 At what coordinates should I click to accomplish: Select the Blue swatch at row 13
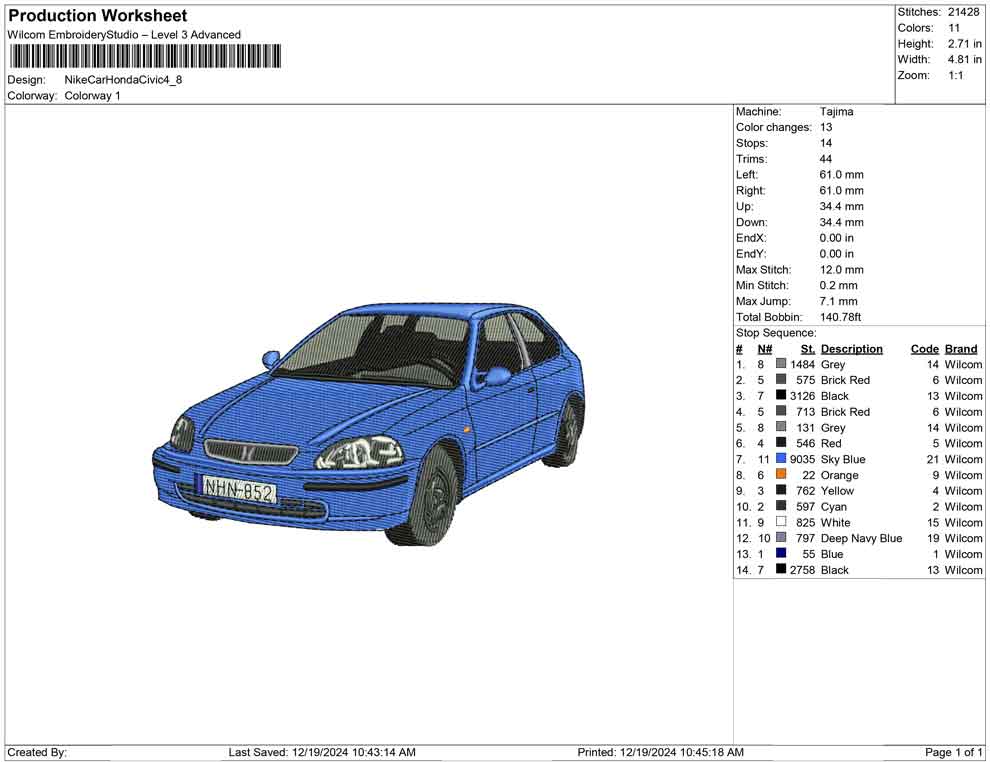(778, 554)
